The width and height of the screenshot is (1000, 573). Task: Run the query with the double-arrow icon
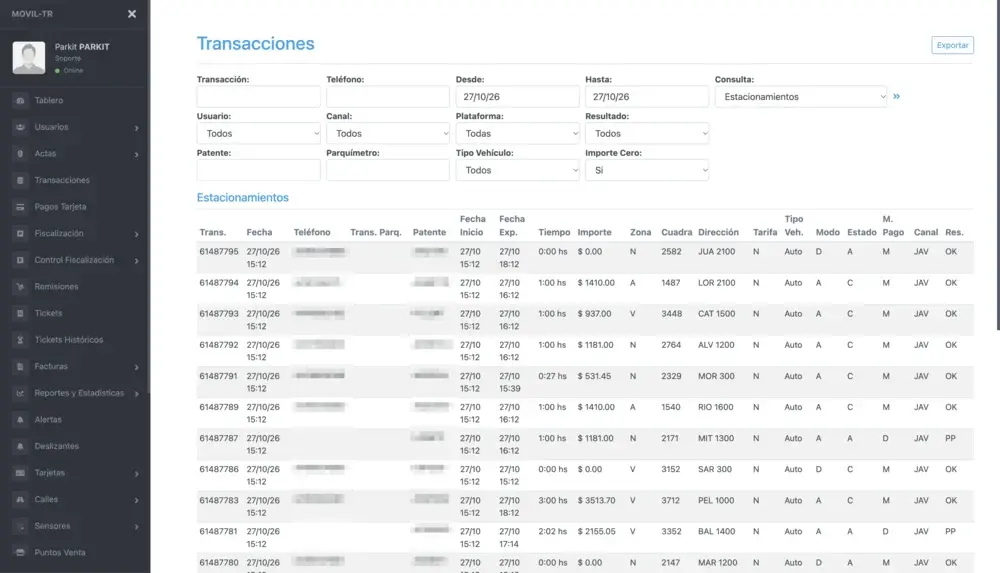[896, 96]
